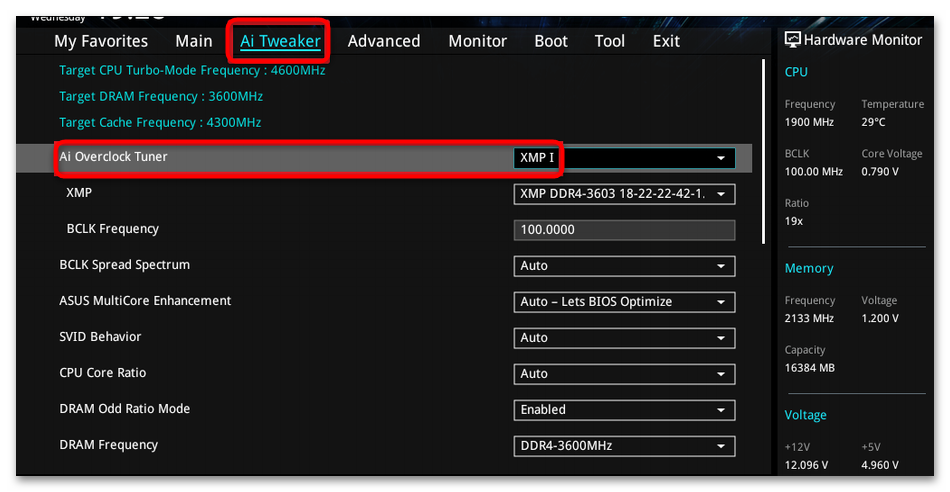
Task: Toggle DRAM Odd Ratio Mode dropdown
Action: (624, 410)
